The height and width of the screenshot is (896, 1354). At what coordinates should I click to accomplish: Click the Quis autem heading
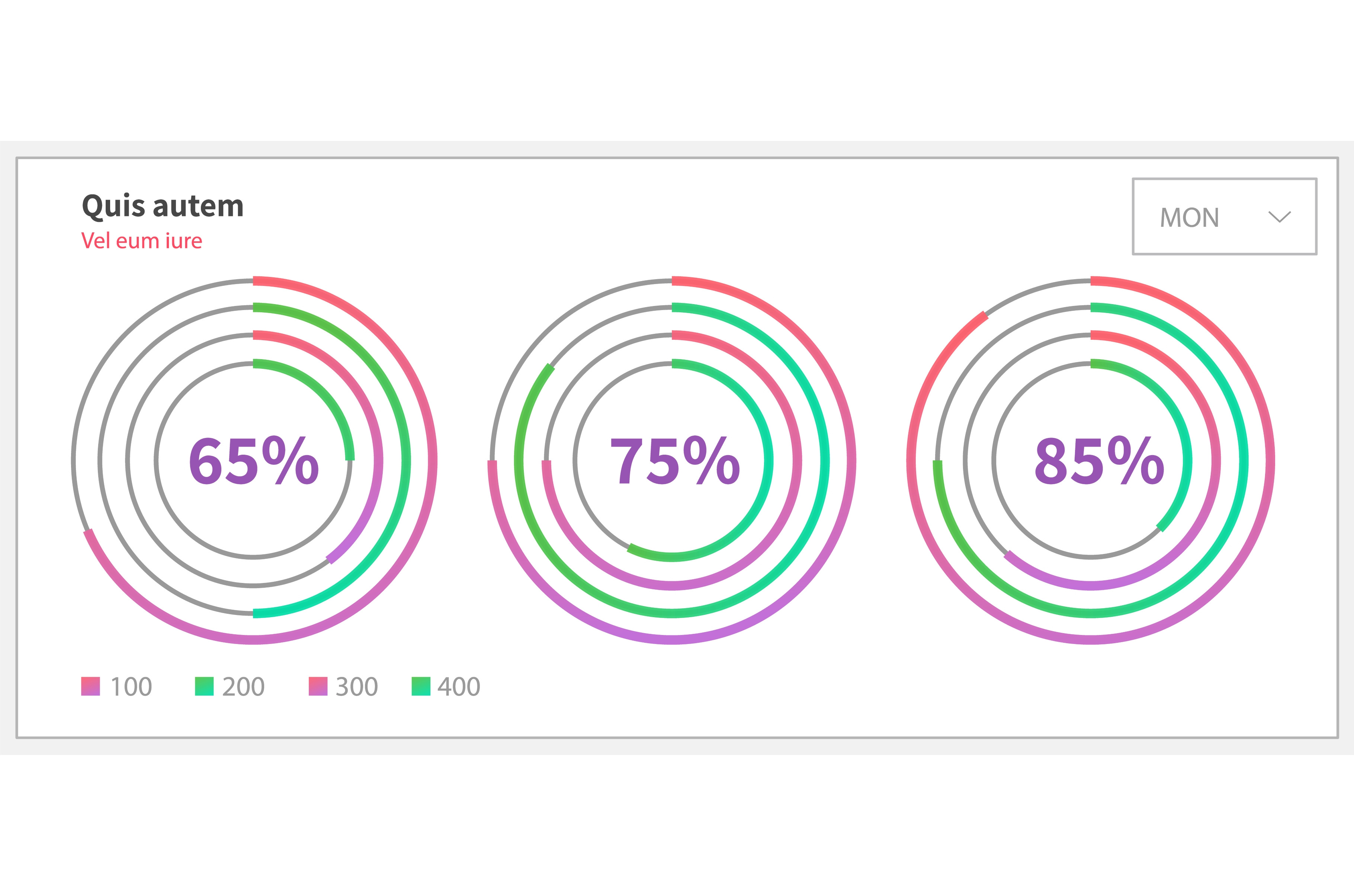tap(163, 206)
